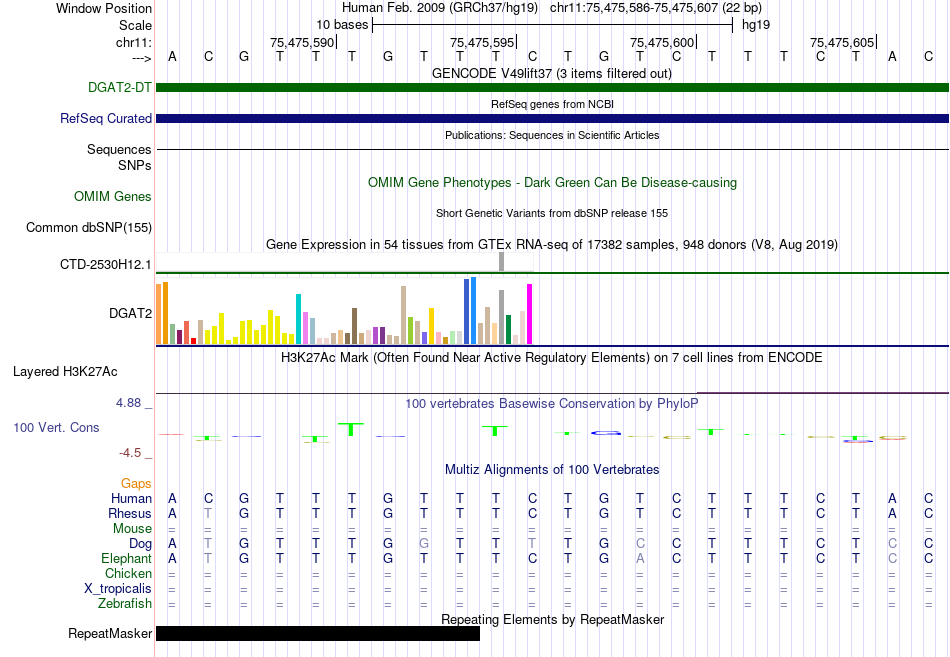Click the OMIM Gene Phenotypes track title
The height and width of the screenshot is (657, 950).
552,182
